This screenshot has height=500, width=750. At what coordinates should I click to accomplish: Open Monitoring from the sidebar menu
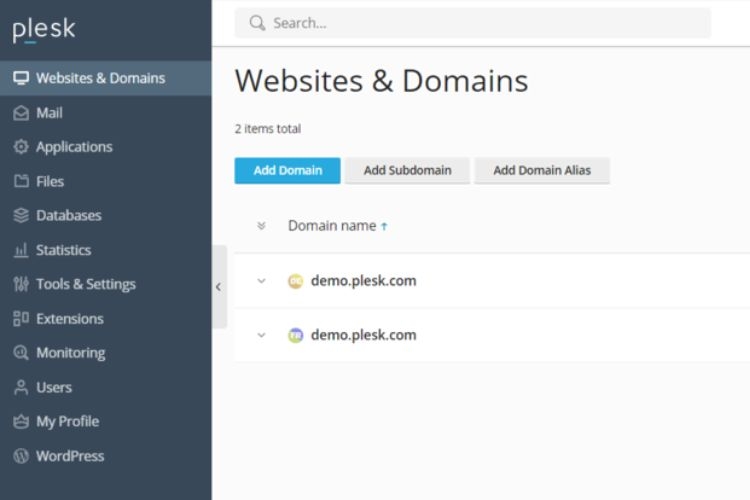pos(70,353)
